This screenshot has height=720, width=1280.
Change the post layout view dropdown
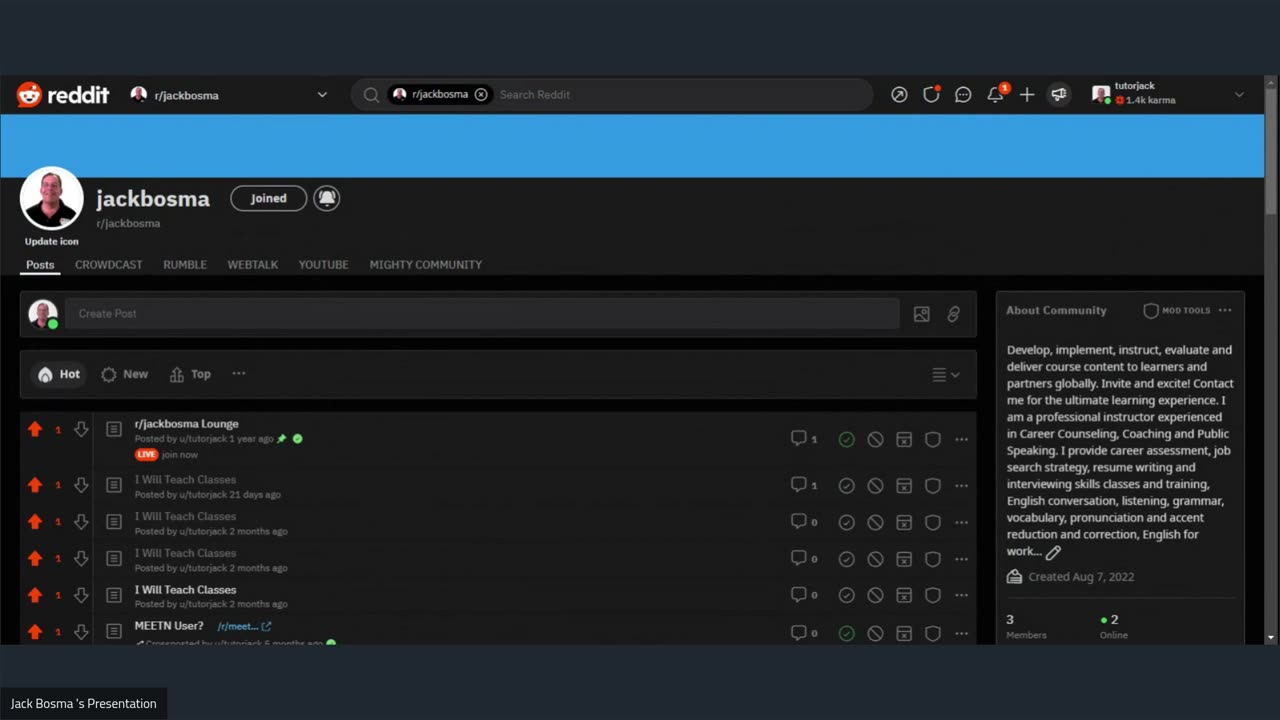[946, 375]
